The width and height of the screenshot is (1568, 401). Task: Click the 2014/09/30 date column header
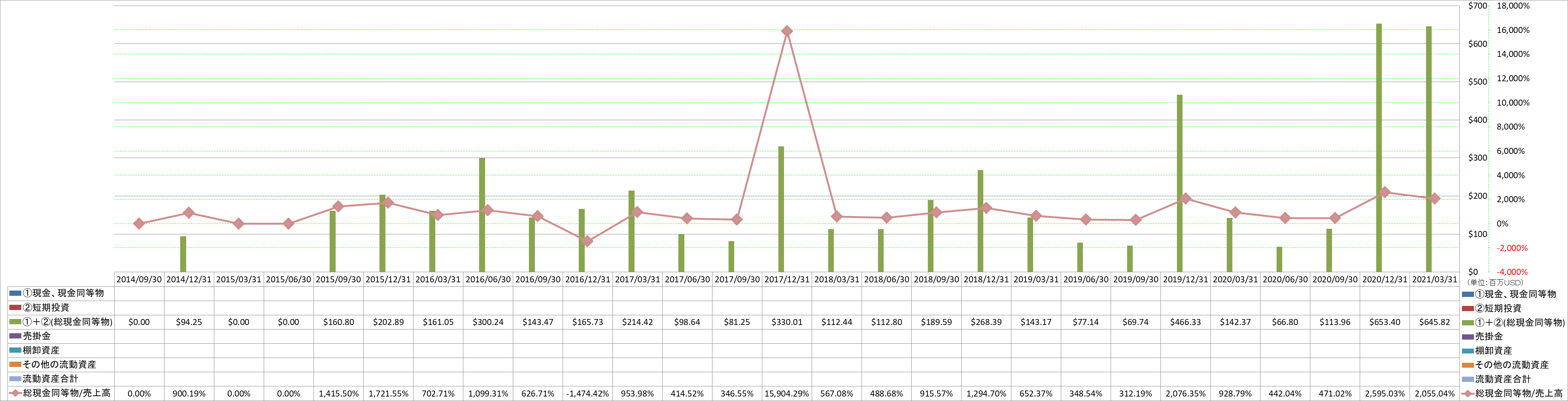(x=139, y=279)
